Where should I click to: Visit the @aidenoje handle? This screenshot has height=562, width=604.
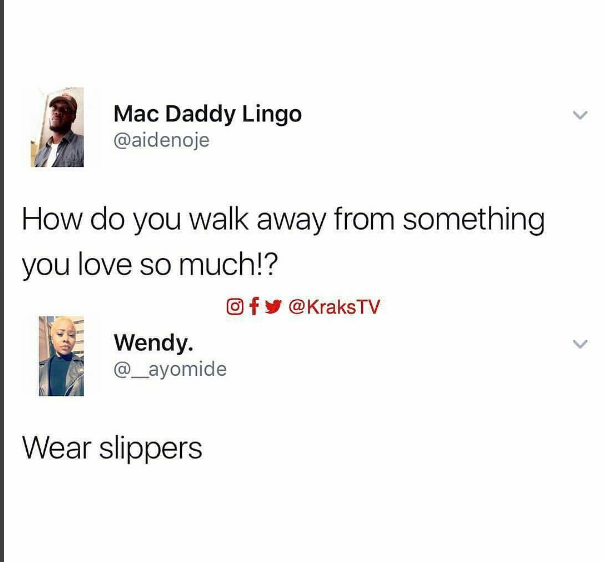click(x=162, y=140)
